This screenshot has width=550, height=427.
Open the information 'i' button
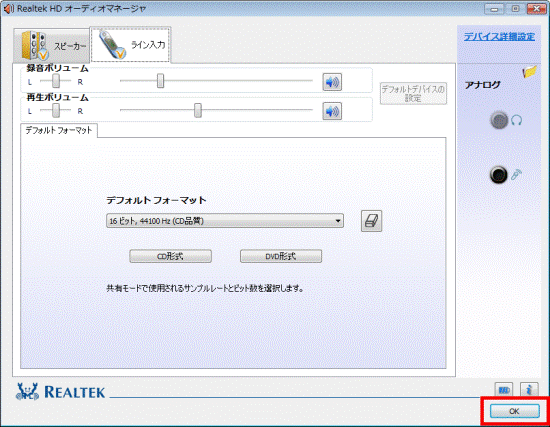click(x=529, y=389)
